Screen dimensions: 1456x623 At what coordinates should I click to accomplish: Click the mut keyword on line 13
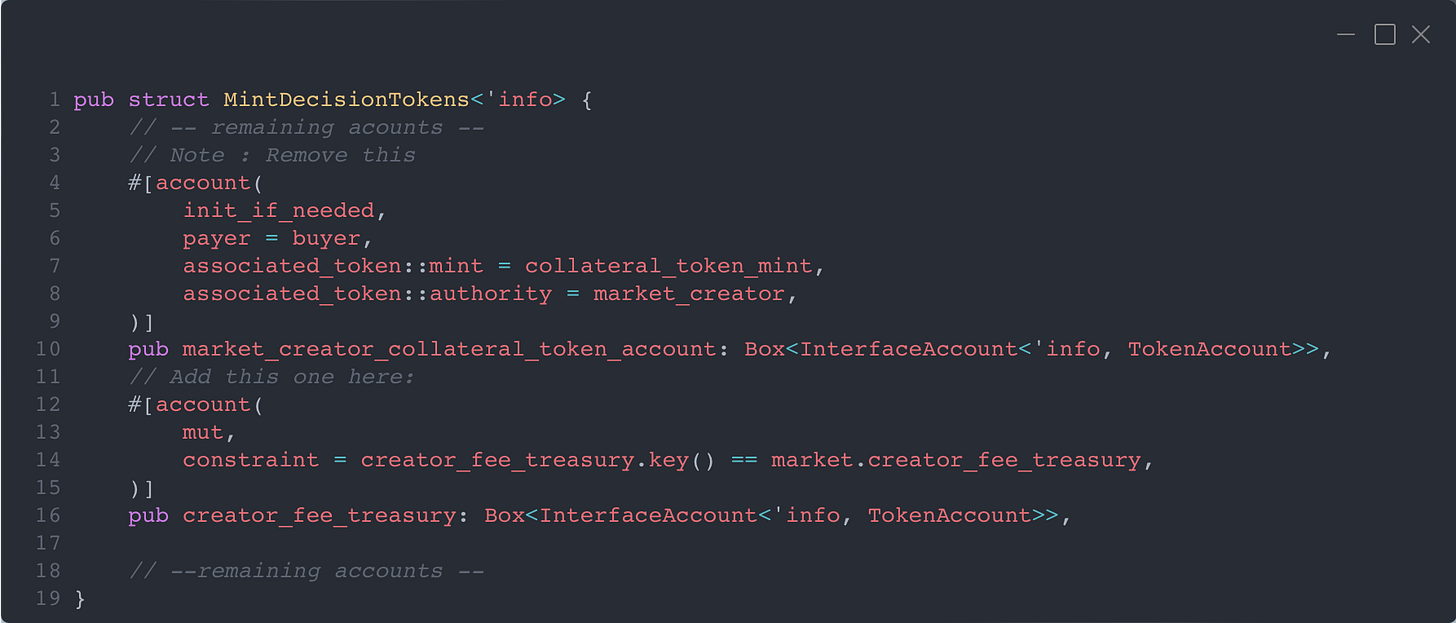(203, 432)
